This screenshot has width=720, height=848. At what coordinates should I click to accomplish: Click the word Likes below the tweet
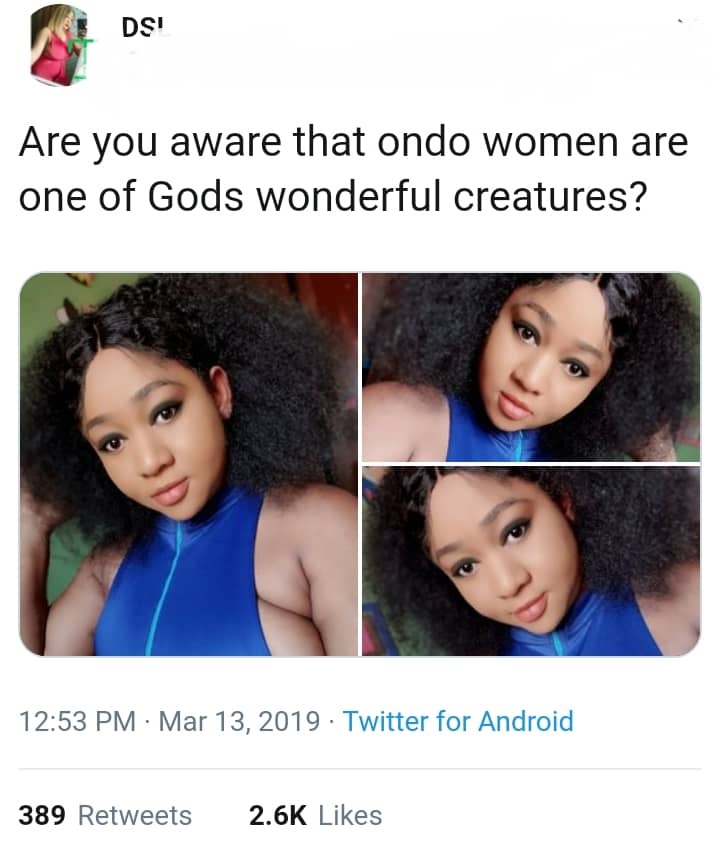[x=349, y=815]
